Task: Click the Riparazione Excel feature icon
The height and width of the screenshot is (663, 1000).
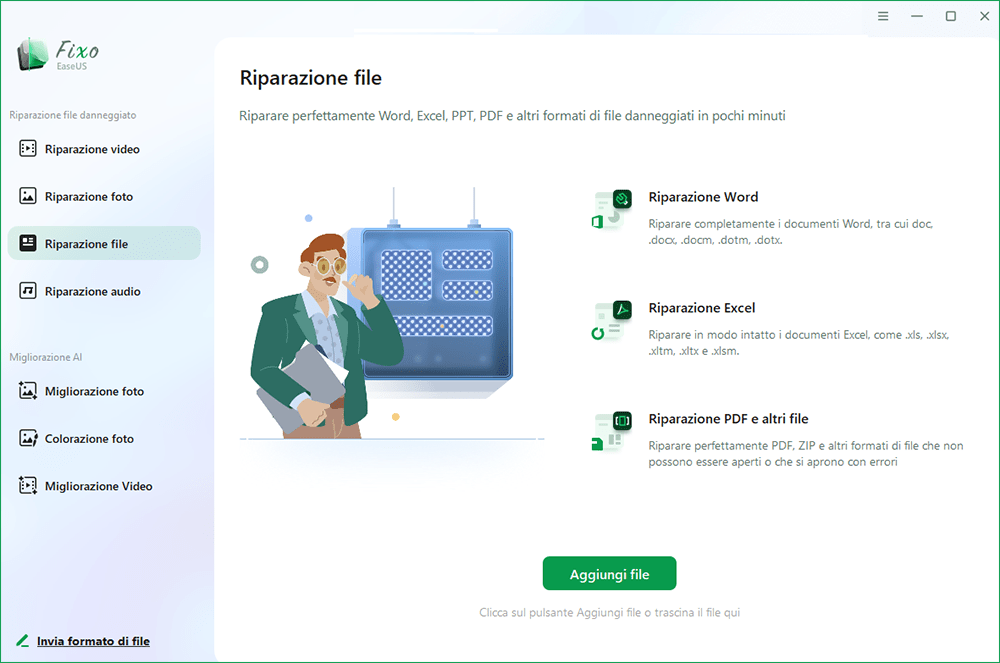Action: point(612,321)
